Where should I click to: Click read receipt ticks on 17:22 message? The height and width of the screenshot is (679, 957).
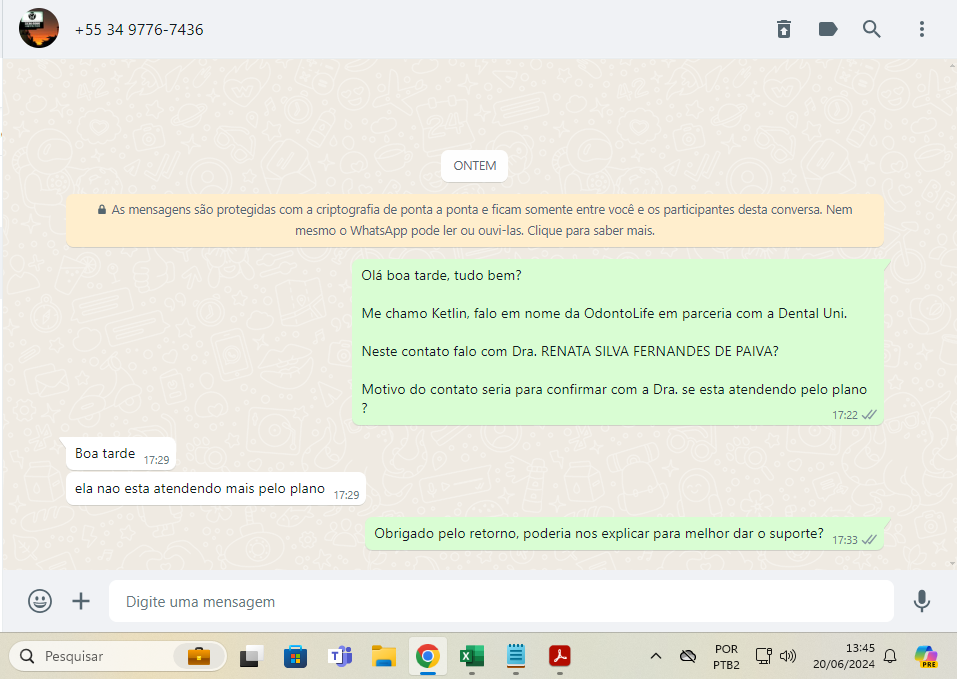pyautogui.click(x=869, y=415)
